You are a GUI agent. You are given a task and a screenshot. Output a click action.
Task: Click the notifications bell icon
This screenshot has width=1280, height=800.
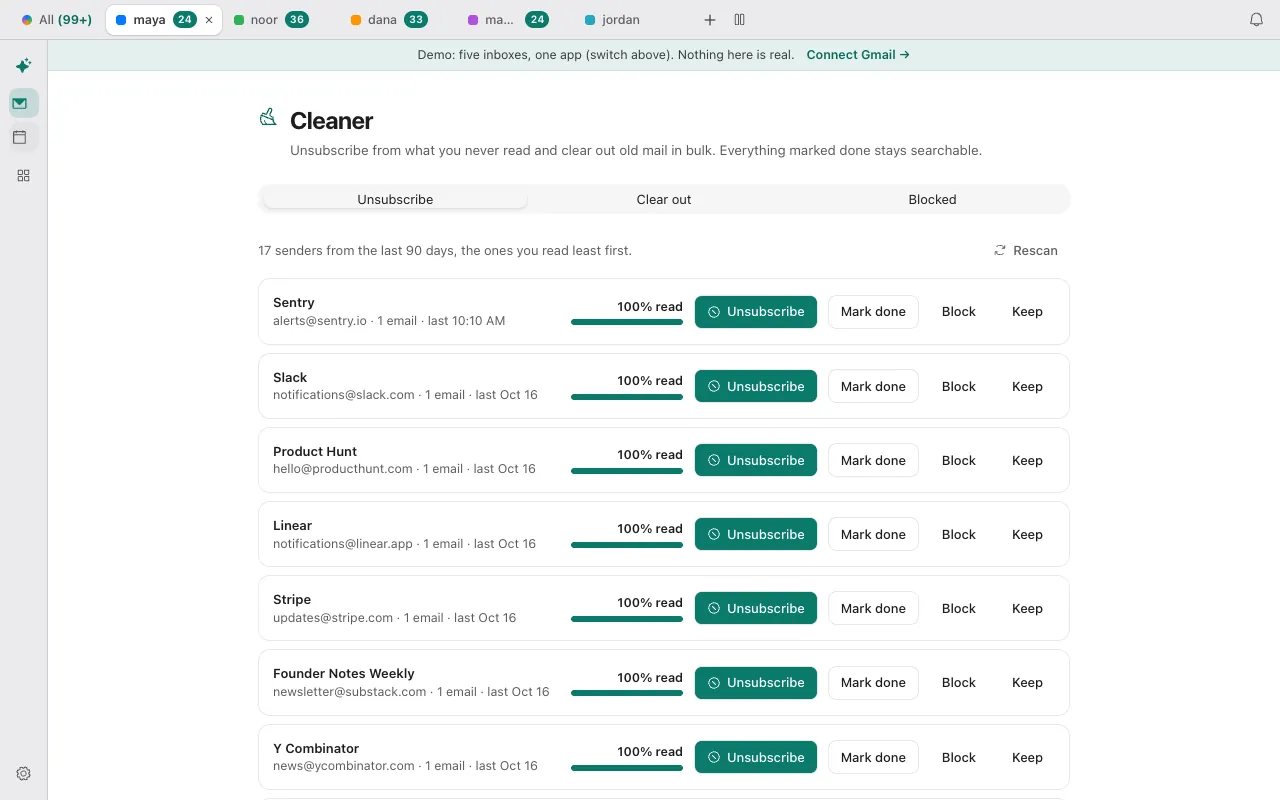(x=1257, y=20)
